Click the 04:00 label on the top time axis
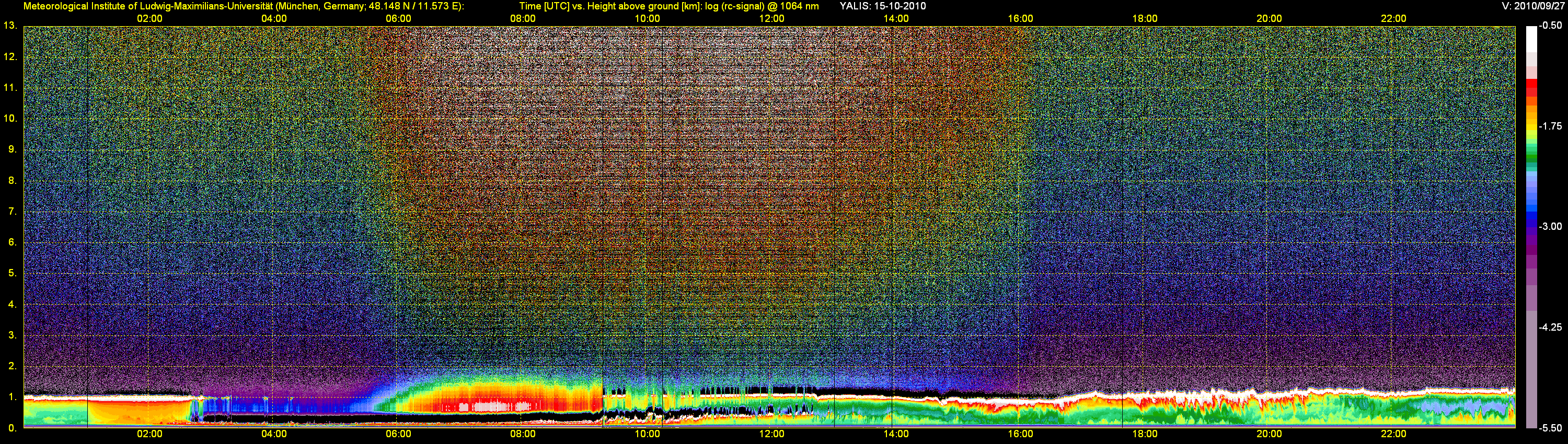This screenshot has height=444, width=1568. (x=274, y=19)
